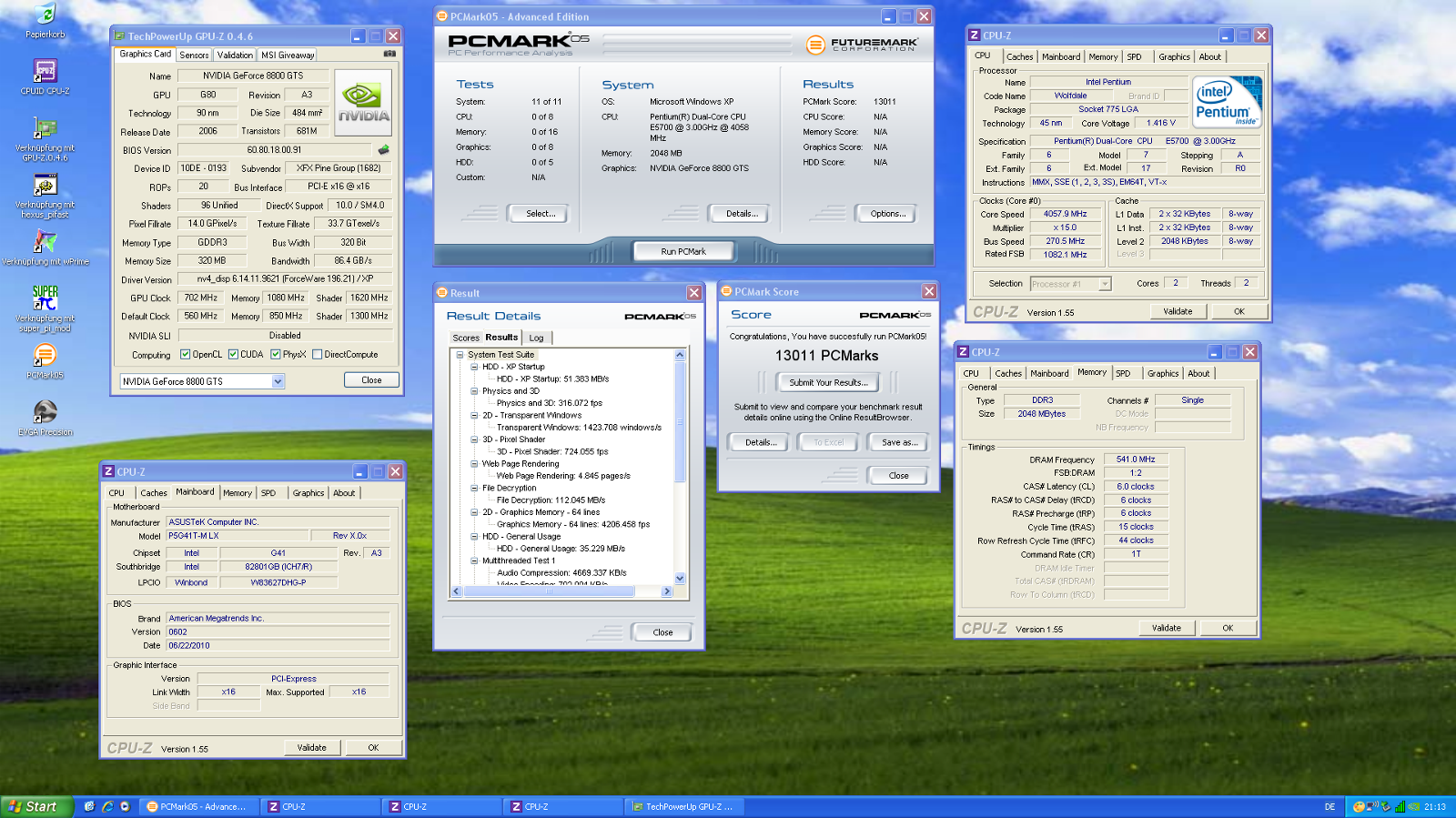Image resolution: width=1456 pixels, height=818 pixels.
Task: Click Show Desktop quick launch icon
Action: pos(89,806)
